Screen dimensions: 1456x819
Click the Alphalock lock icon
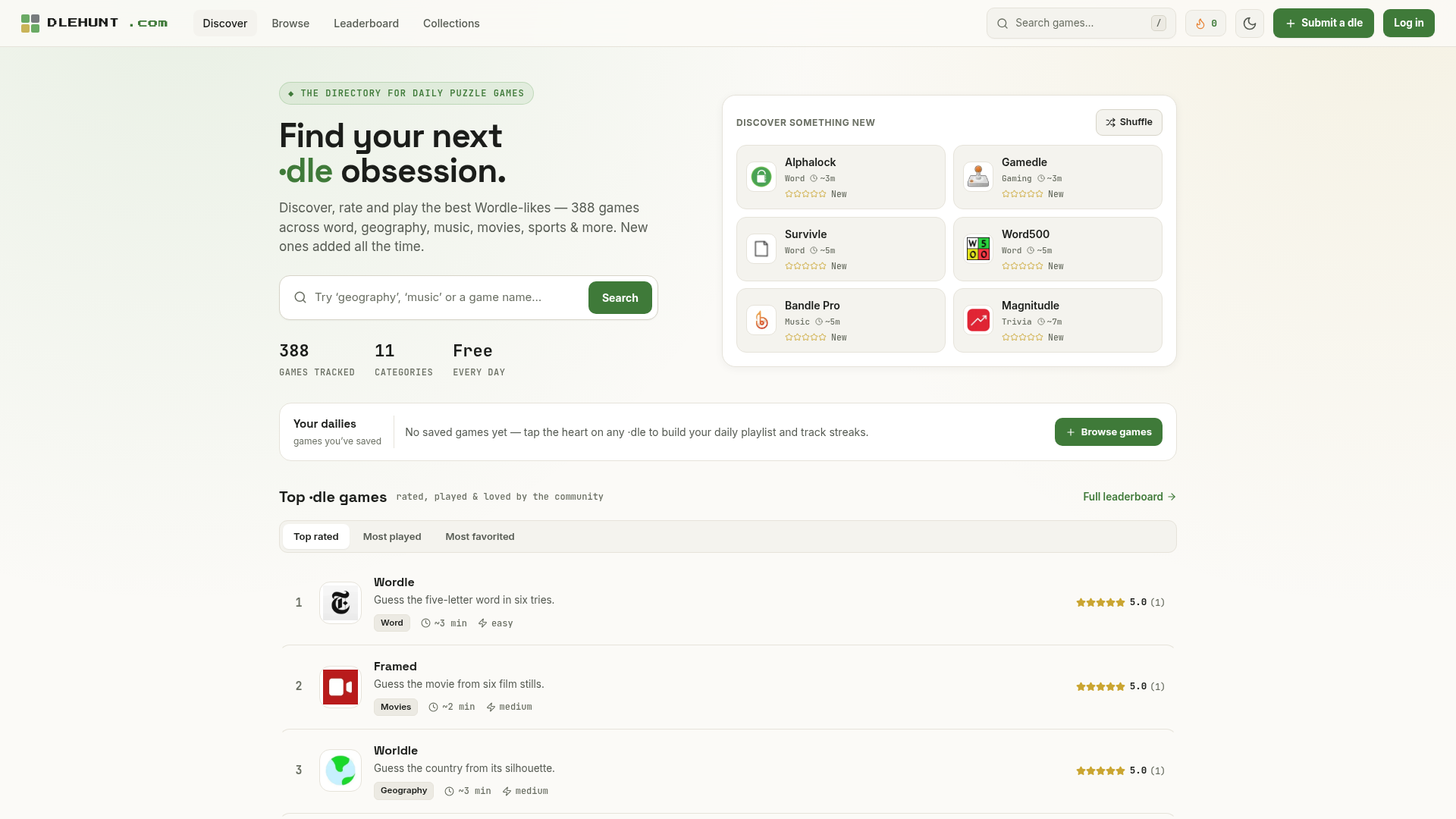761,177
